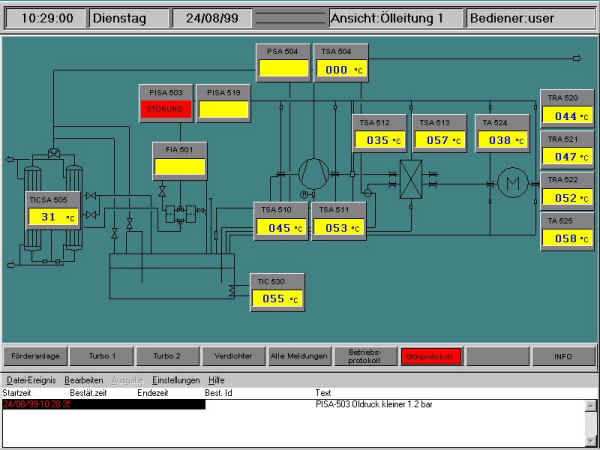Open the Einstellungen menu
This screenshot has width=600, height=450.
tap(176, 380)
